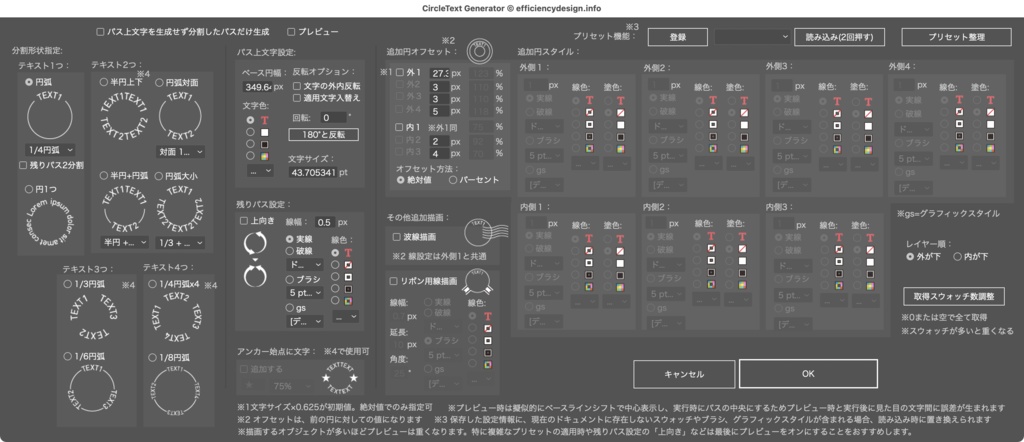Choose the black square icon under 文字色
Viewport: 1024px width, 442px height.
point(264,144)
